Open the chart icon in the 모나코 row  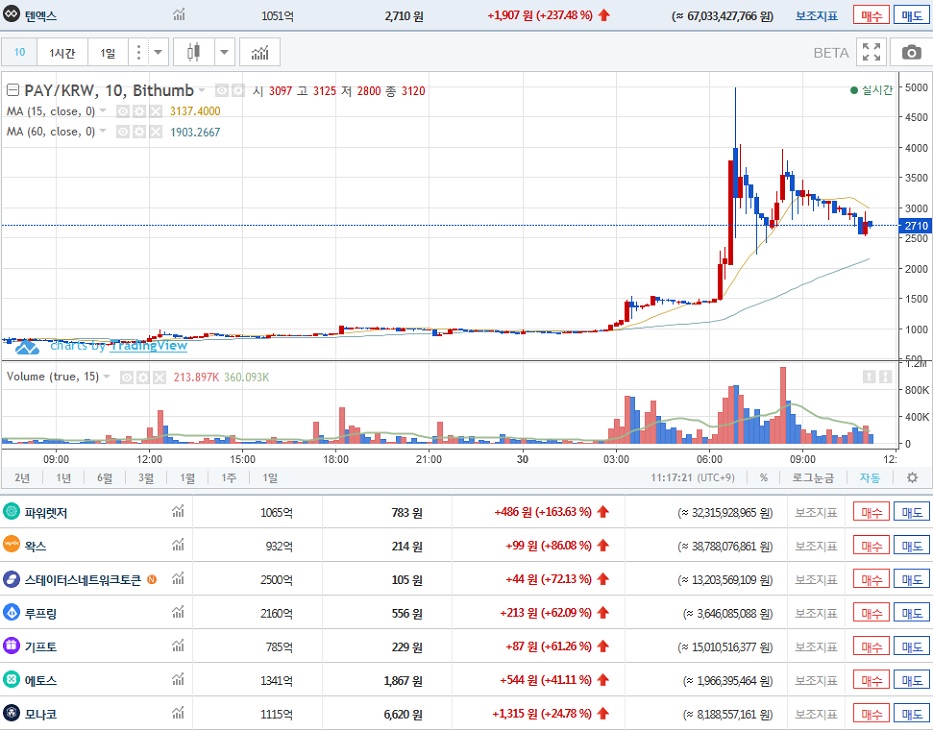(178, 713)
